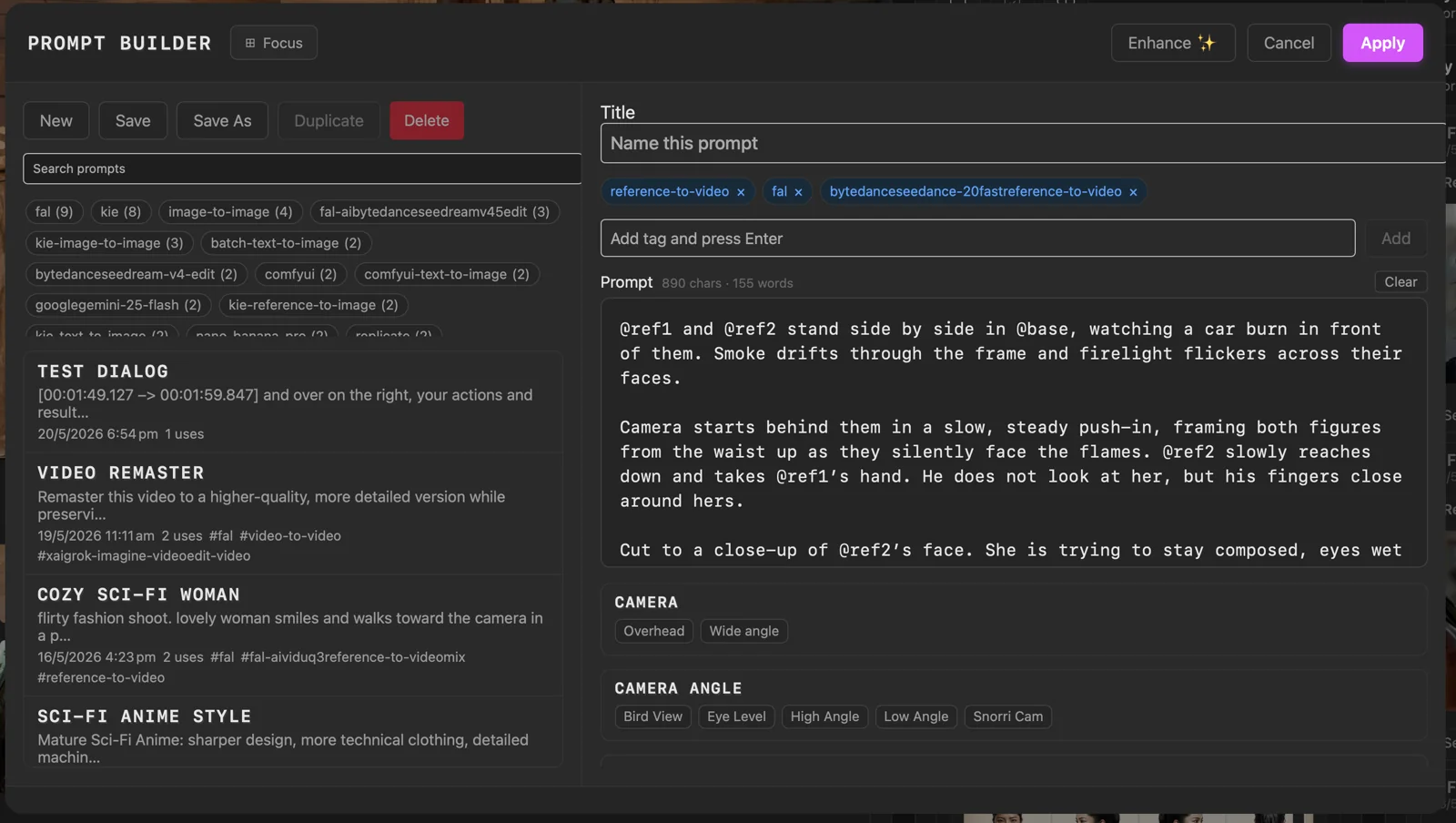
Task: Click #reference-to-video tag in COZY SCI-FI entry
Action: 101,678
